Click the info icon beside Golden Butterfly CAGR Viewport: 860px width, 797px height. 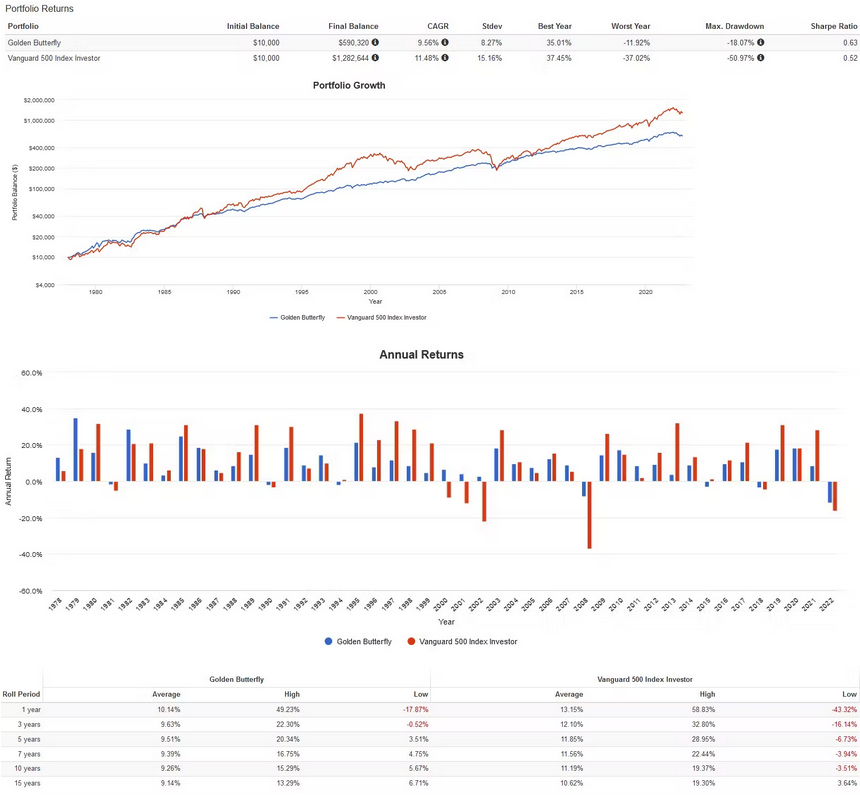[447, 43]
